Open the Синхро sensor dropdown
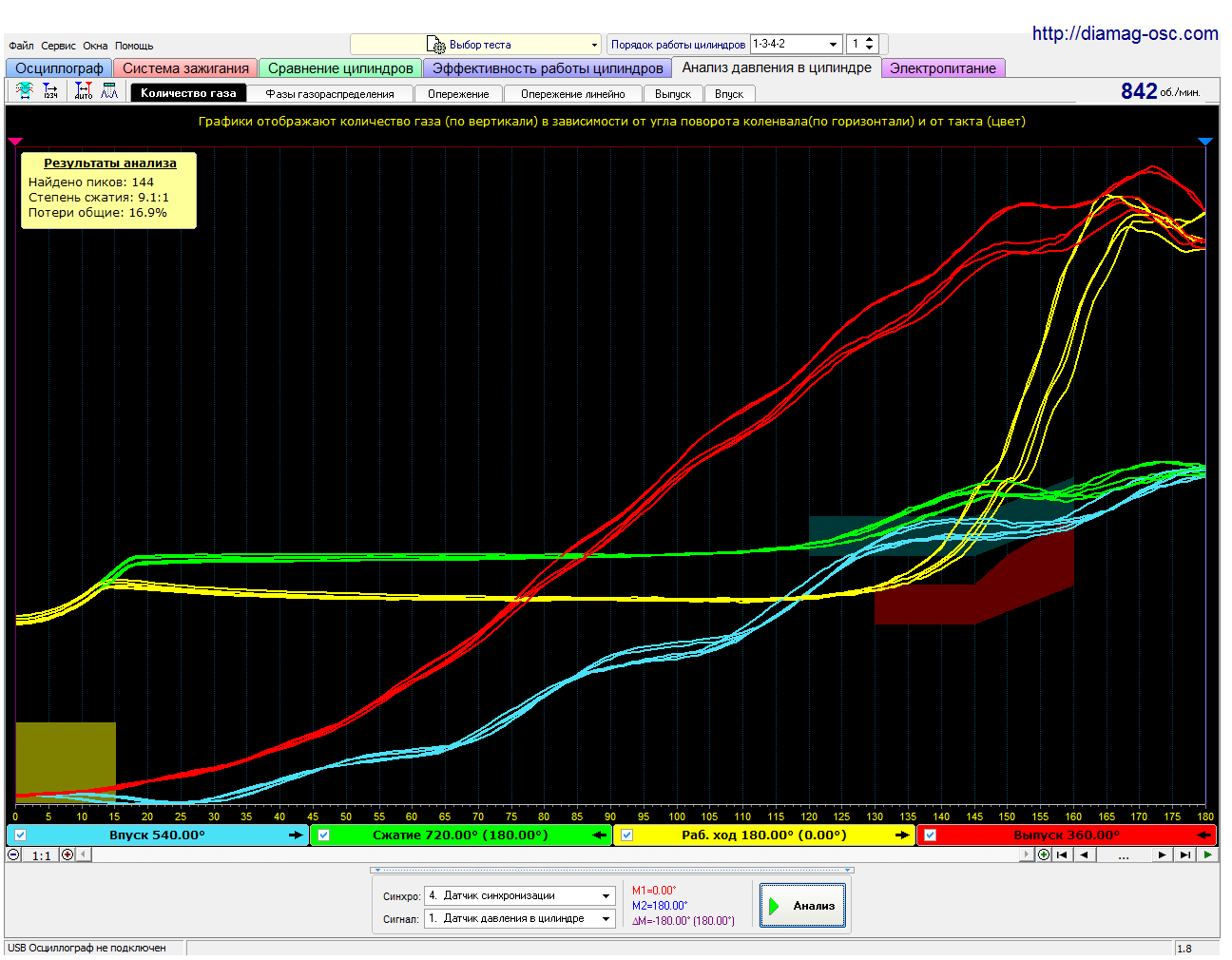Screen dimensions: 1232x960 (x=606, y=896)
